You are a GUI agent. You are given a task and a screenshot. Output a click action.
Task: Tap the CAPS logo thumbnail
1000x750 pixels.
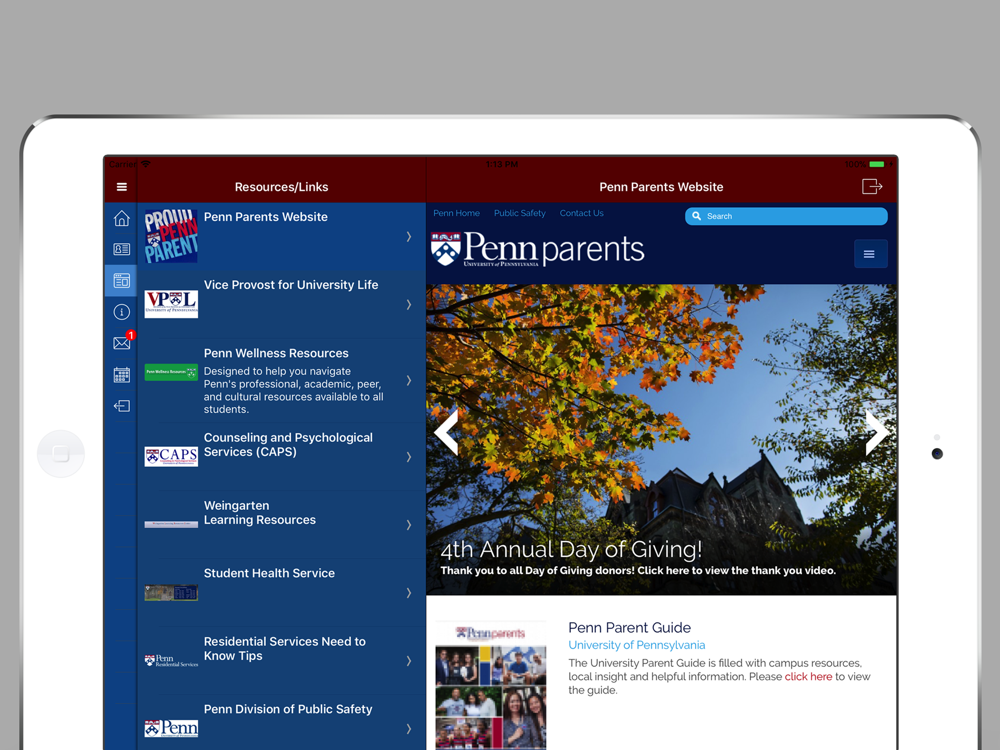pos(171,457)
